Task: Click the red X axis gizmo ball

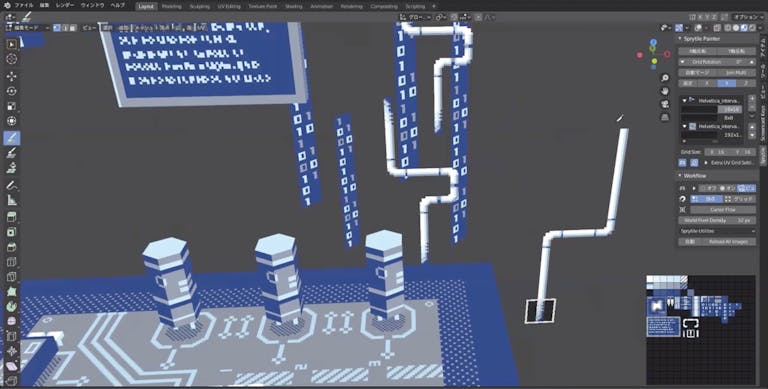Action: [x=639, y=55]
